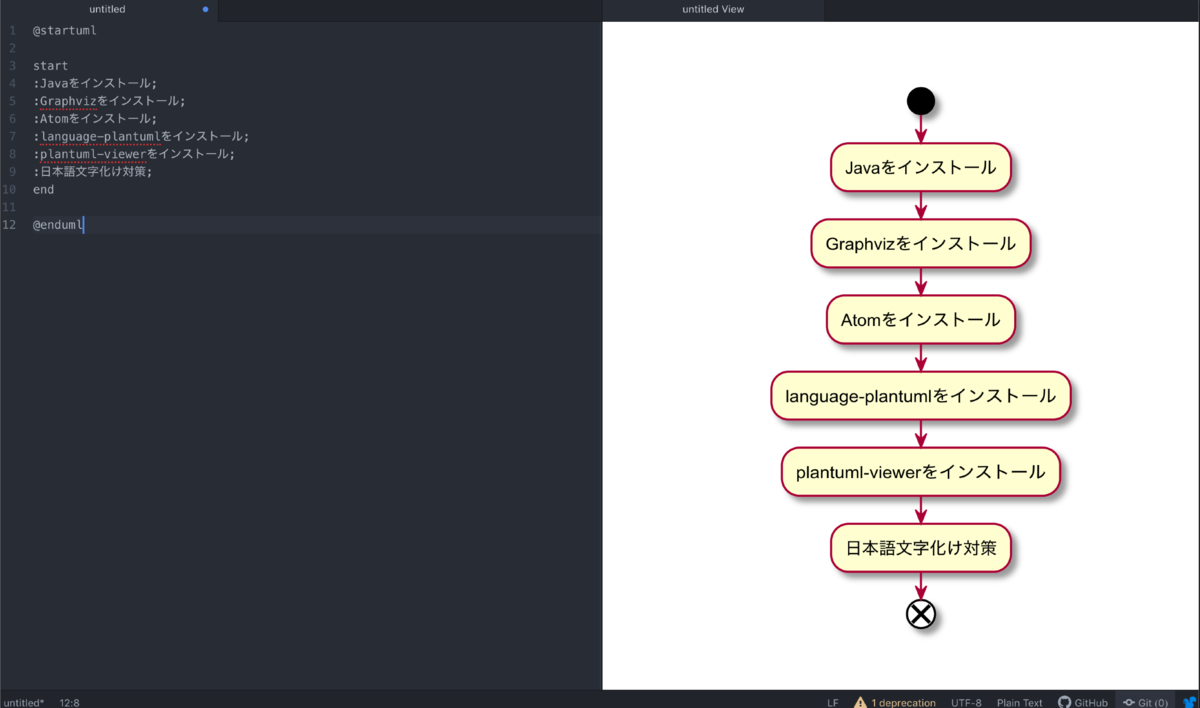The height and width of the screenshot is (708, 1200).
Task: Click ':日本語文字化け対策;' code line
Action: click(92, 172)
